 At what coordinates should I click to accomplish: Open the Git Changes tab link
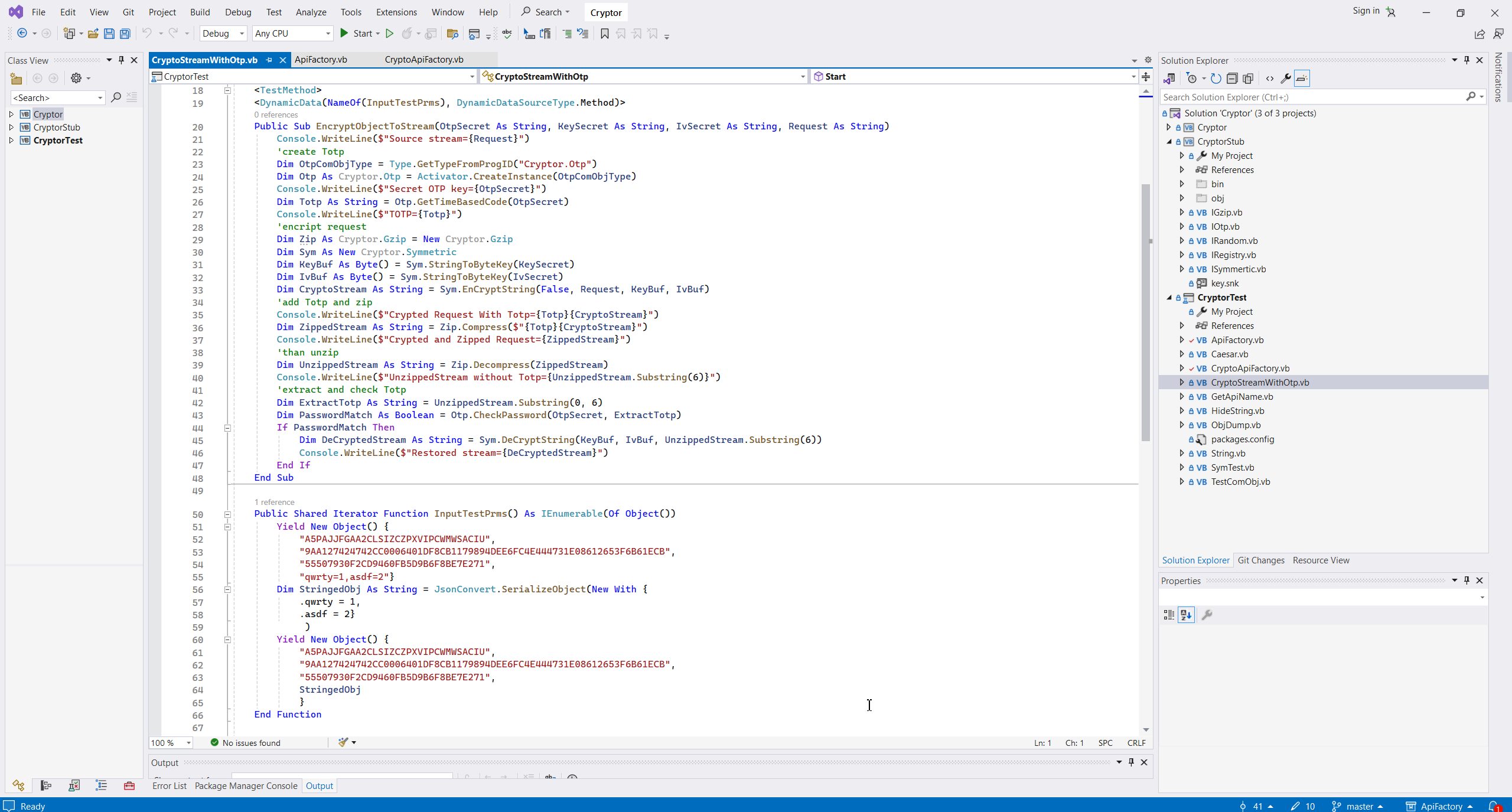(x=1260, y=560)
